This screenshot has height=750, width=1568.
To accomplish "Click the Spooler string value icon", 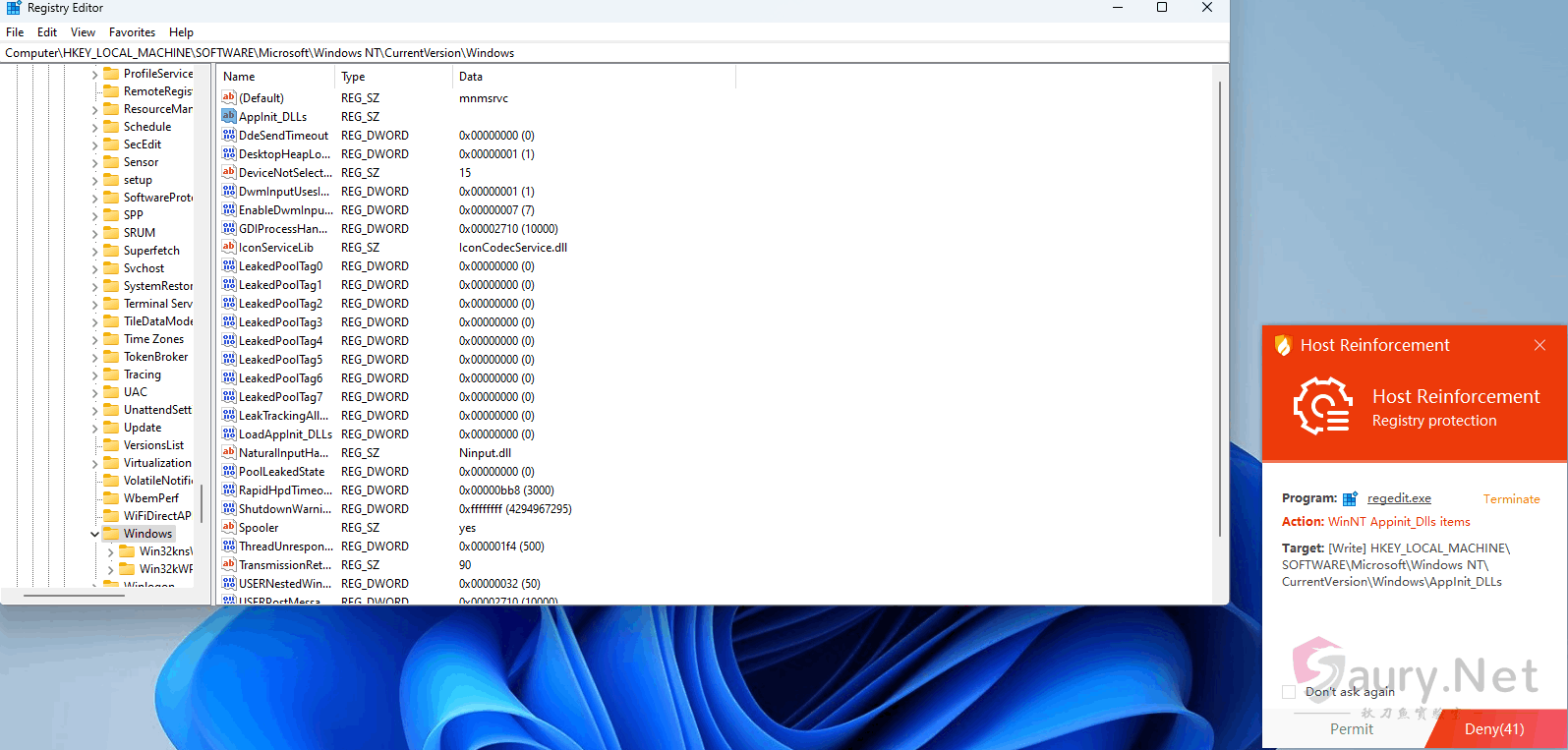I will click(x=228, y=527).
